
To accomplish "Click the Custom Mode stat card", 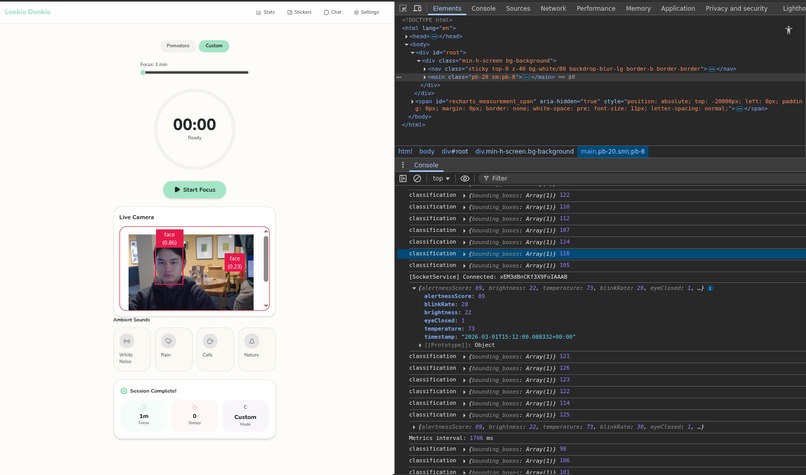I will [x=245, y=415].
